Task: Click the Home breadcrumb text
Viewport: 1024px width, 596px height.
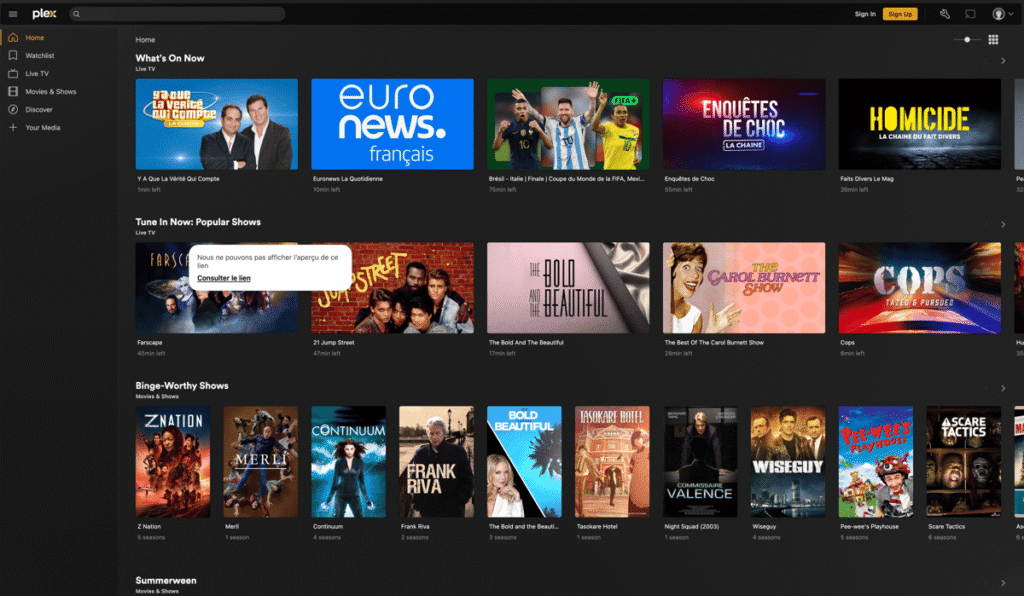Action: click(145, 40)
